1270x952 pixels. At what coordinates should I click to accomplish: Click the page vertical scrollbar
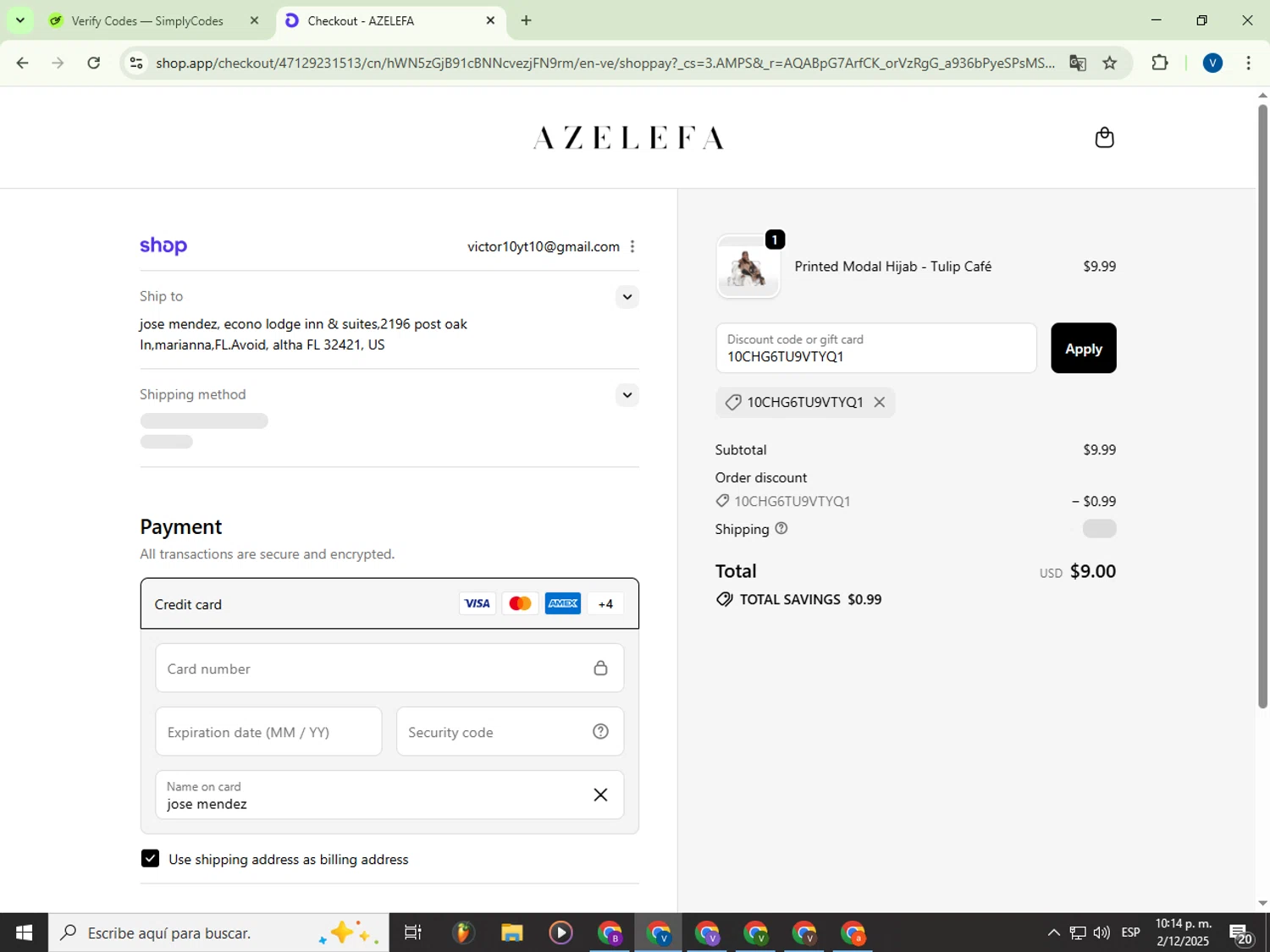(1262, 406)
